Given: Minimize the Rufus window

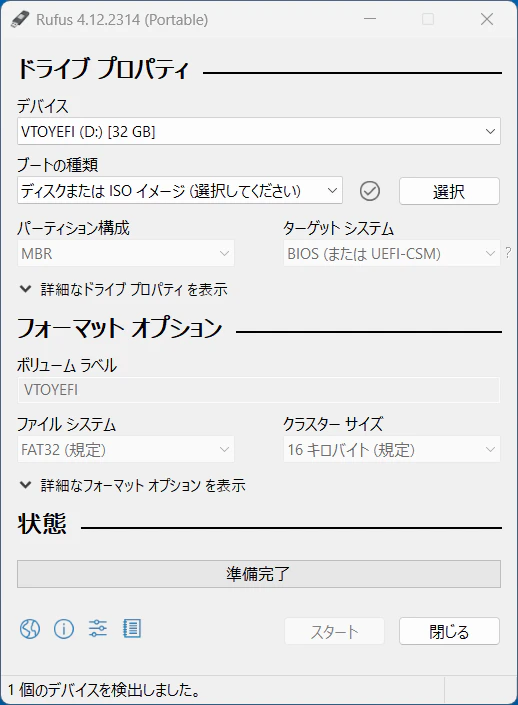Looking at the screenshot, I should (x=370, y=19).
